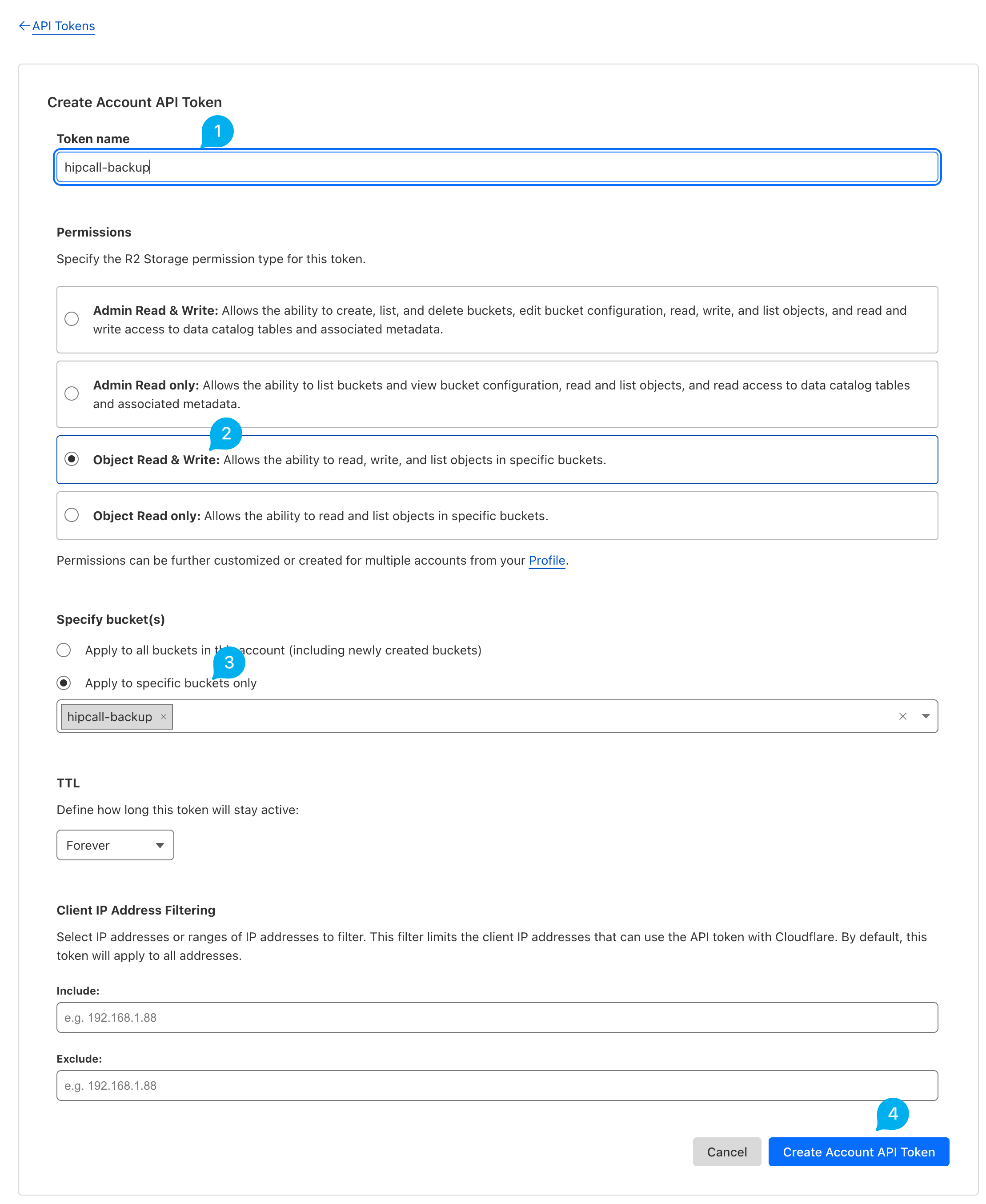Expand the bucket selection dropdown arrow
This screenshot has width=986, height=1204.
click(x=926, y=717)
